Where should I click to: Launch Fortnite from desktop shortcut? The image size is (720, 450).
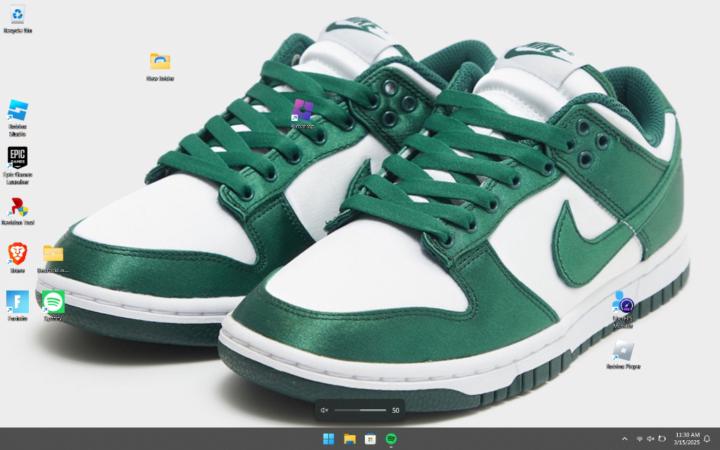pyautogui.click(x=18, y=301)
